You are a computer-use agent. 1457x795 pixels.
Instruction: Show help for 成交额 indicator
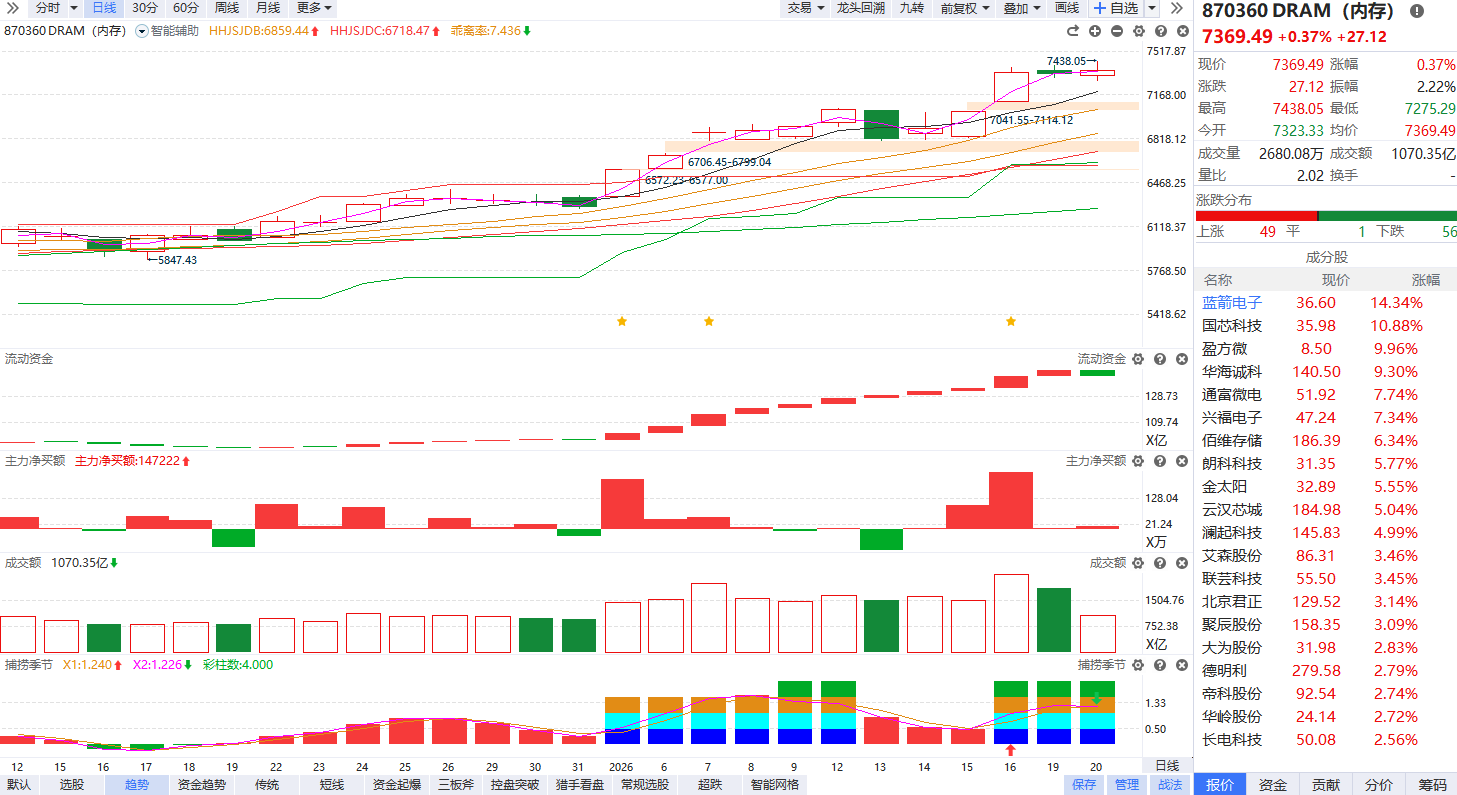(x=1160, y=563)
